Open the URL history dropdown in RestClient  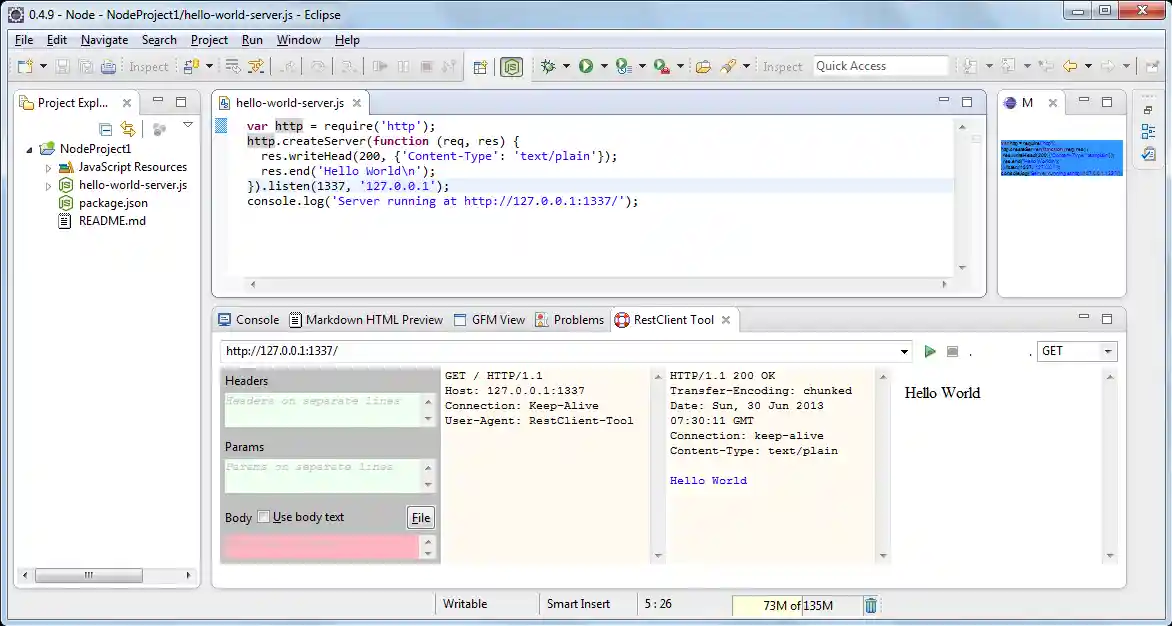tap(903, 351)
